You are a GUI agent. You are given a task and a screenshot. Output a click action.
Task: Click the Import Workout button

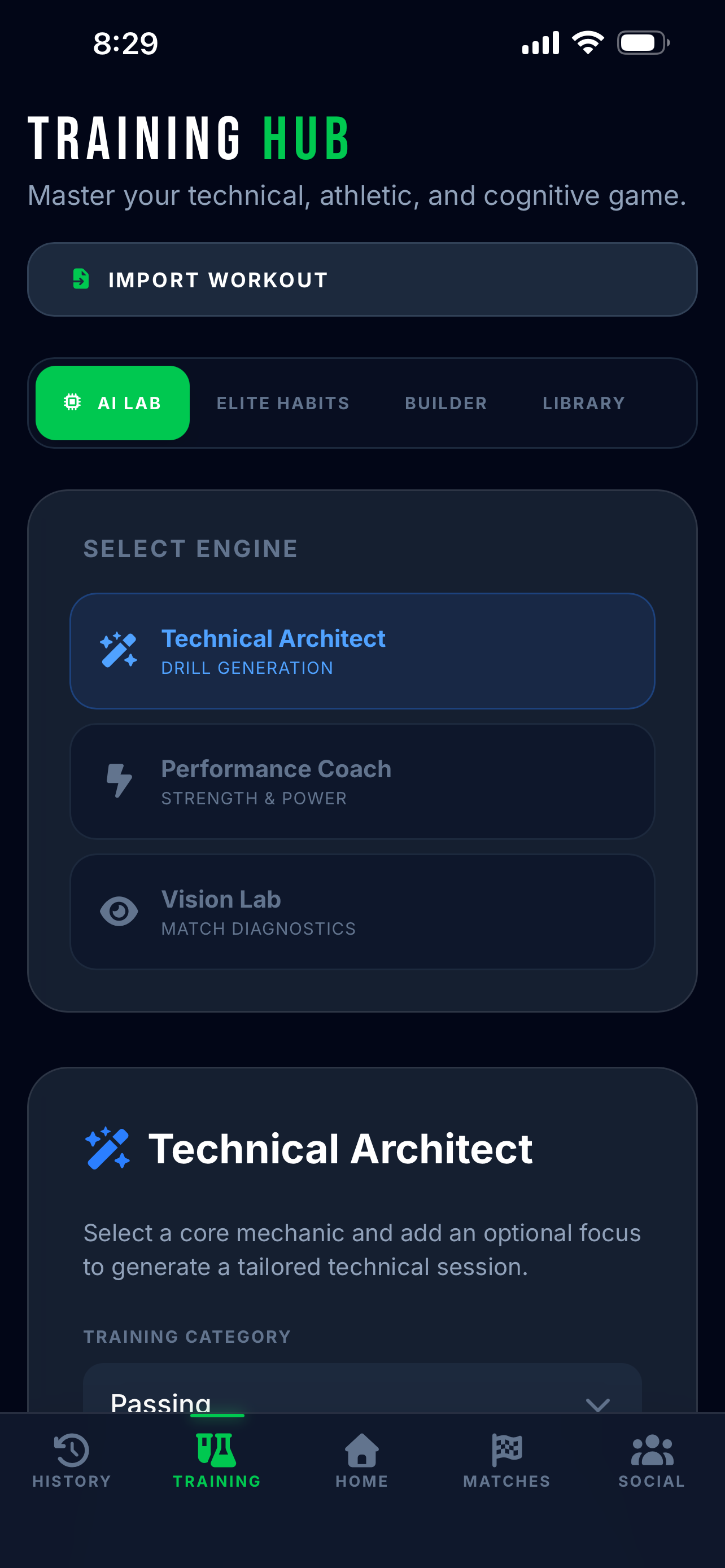point(362,279)
